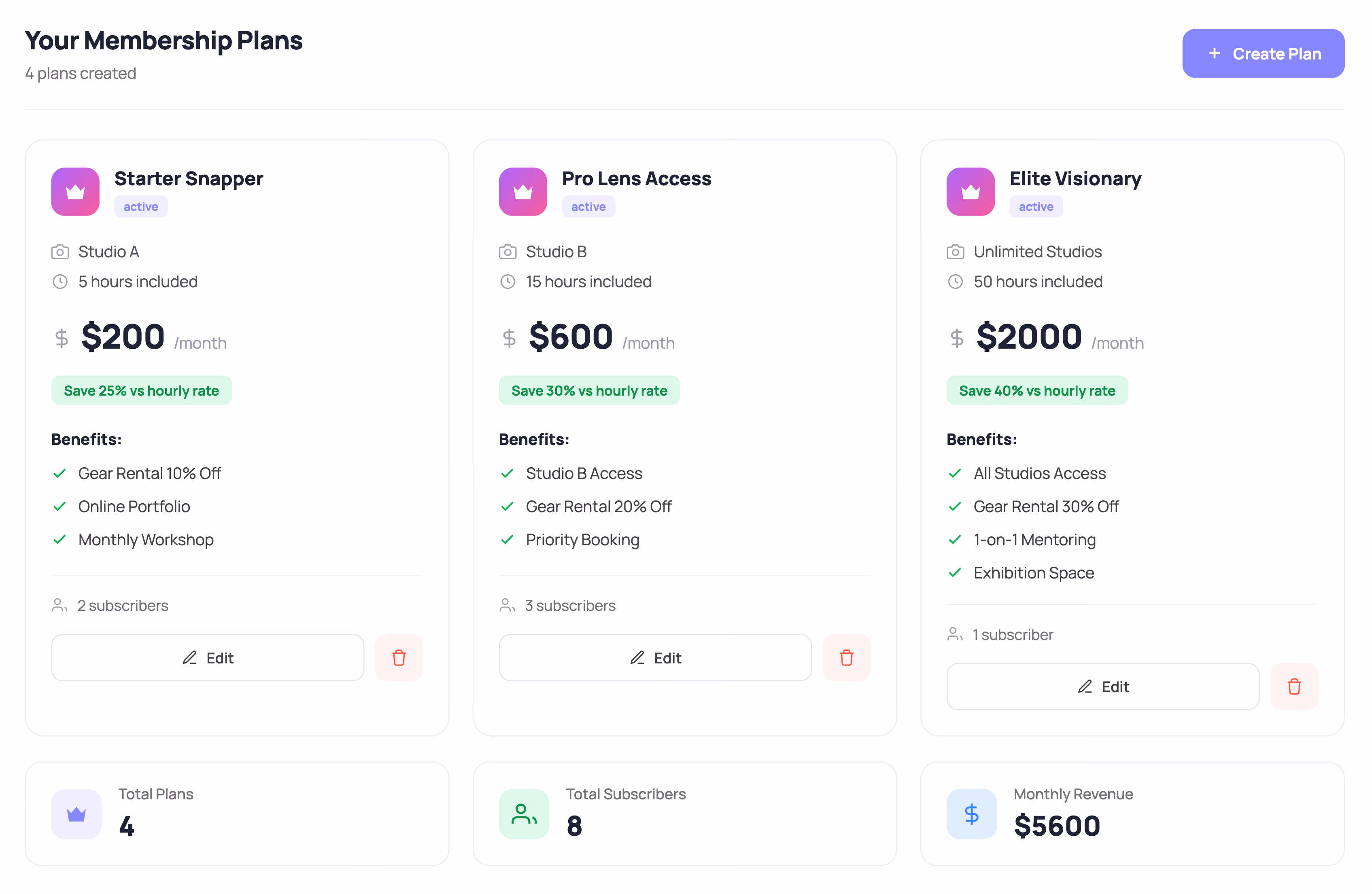Click the active badge on Starter Snapper
This screenshot has width=1372, height=894.
pyautogui.click(x=141, y=207)
